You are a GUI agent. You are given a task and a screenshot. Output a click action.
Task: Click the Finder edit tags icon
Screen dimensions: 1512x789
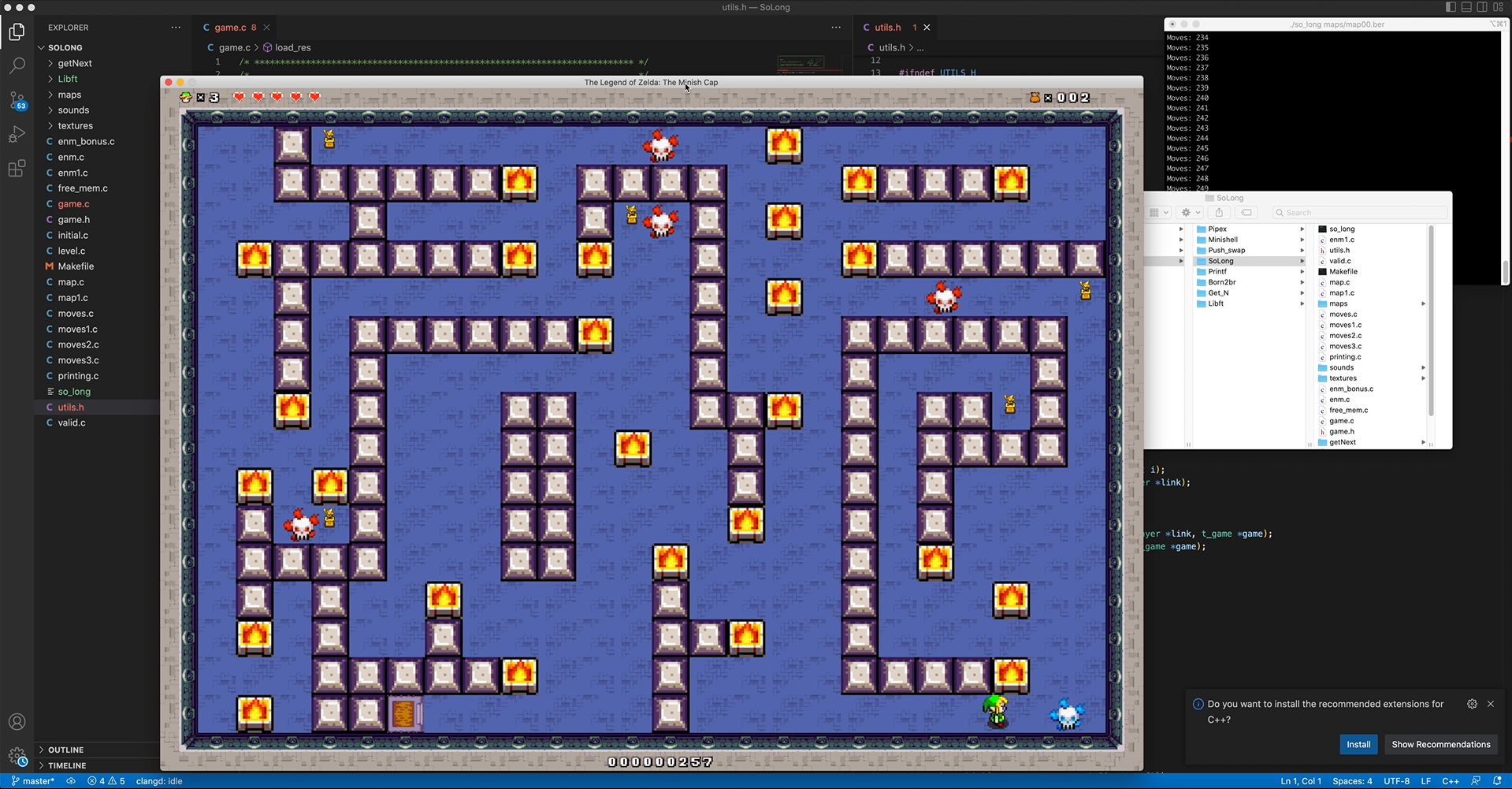click(1246, 213)
